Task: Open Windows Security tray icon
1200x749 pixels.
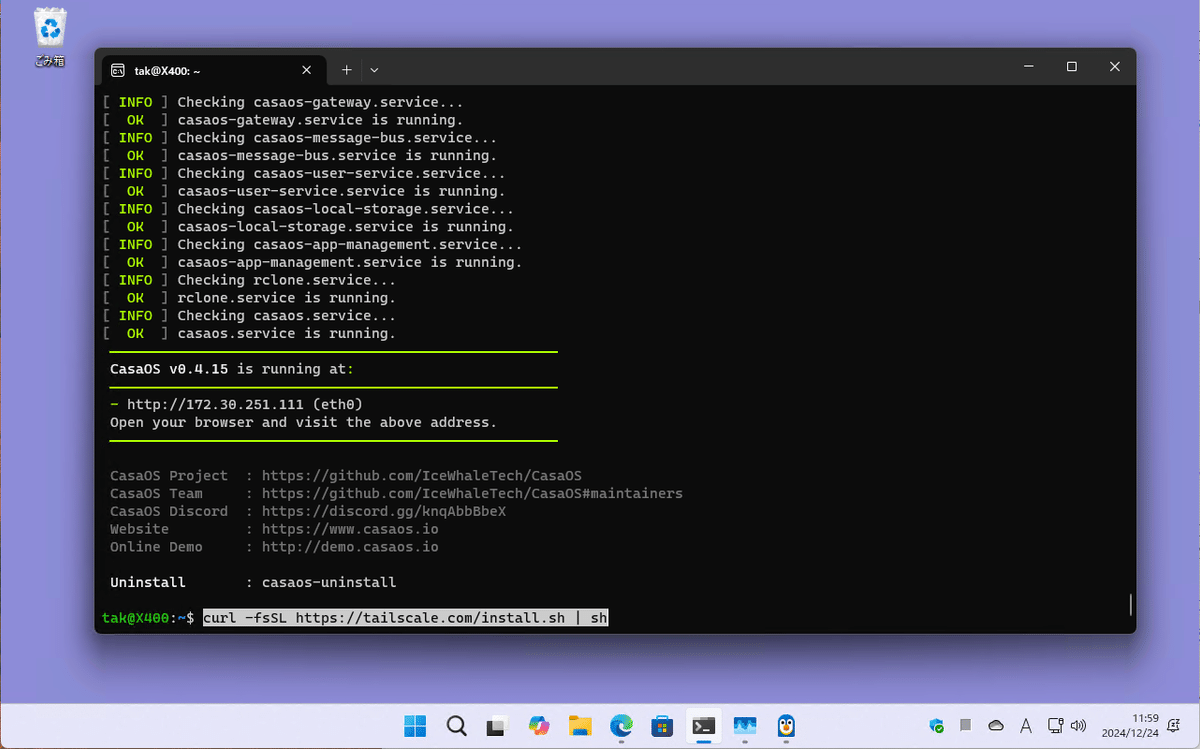Action: (937, 726)
